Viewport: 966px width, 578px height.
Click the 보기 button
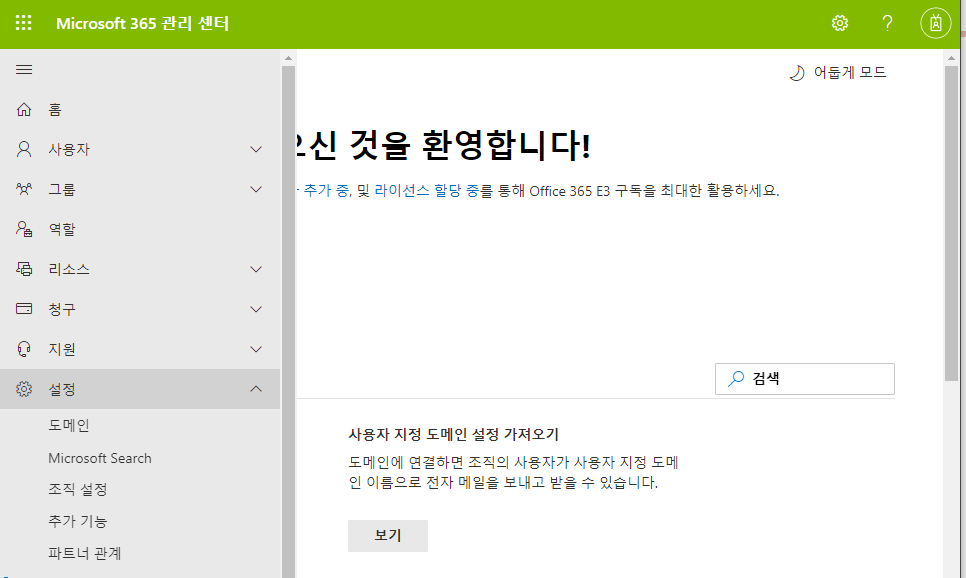tap(388, 535)
